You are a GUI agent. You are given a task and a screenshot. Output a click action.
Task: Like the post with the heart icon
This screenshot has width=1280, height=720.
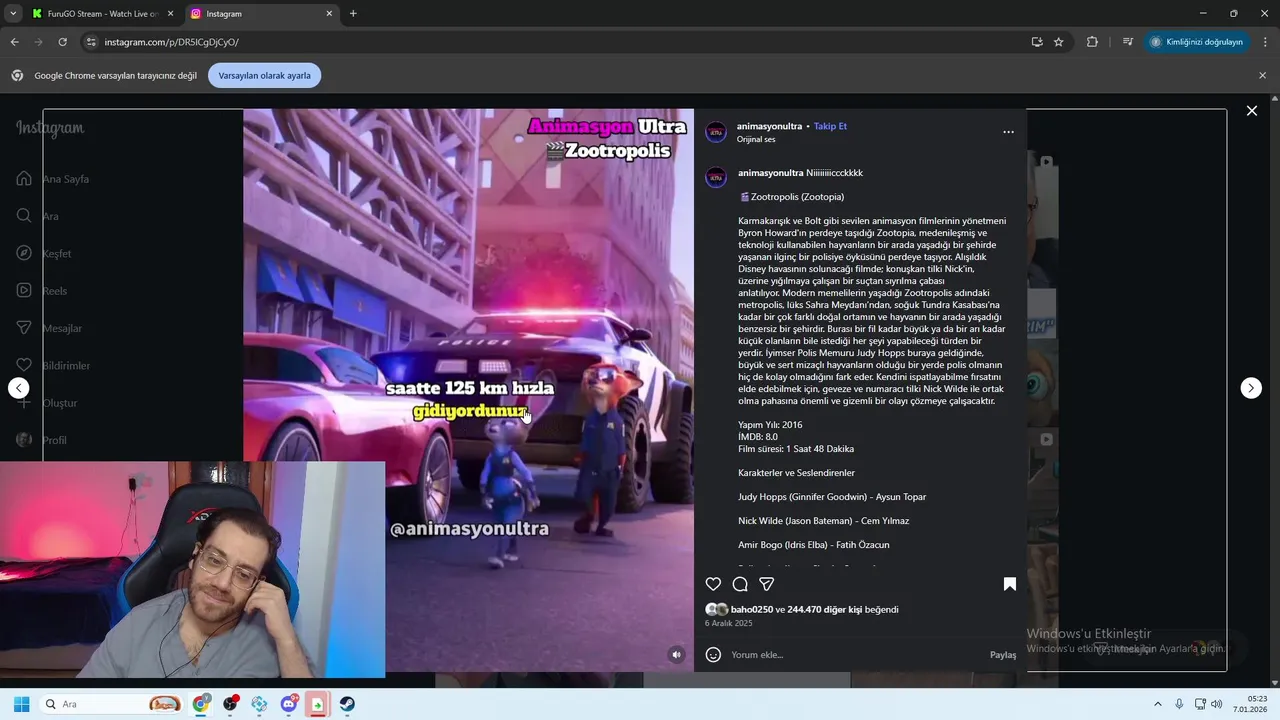point(713,584)
